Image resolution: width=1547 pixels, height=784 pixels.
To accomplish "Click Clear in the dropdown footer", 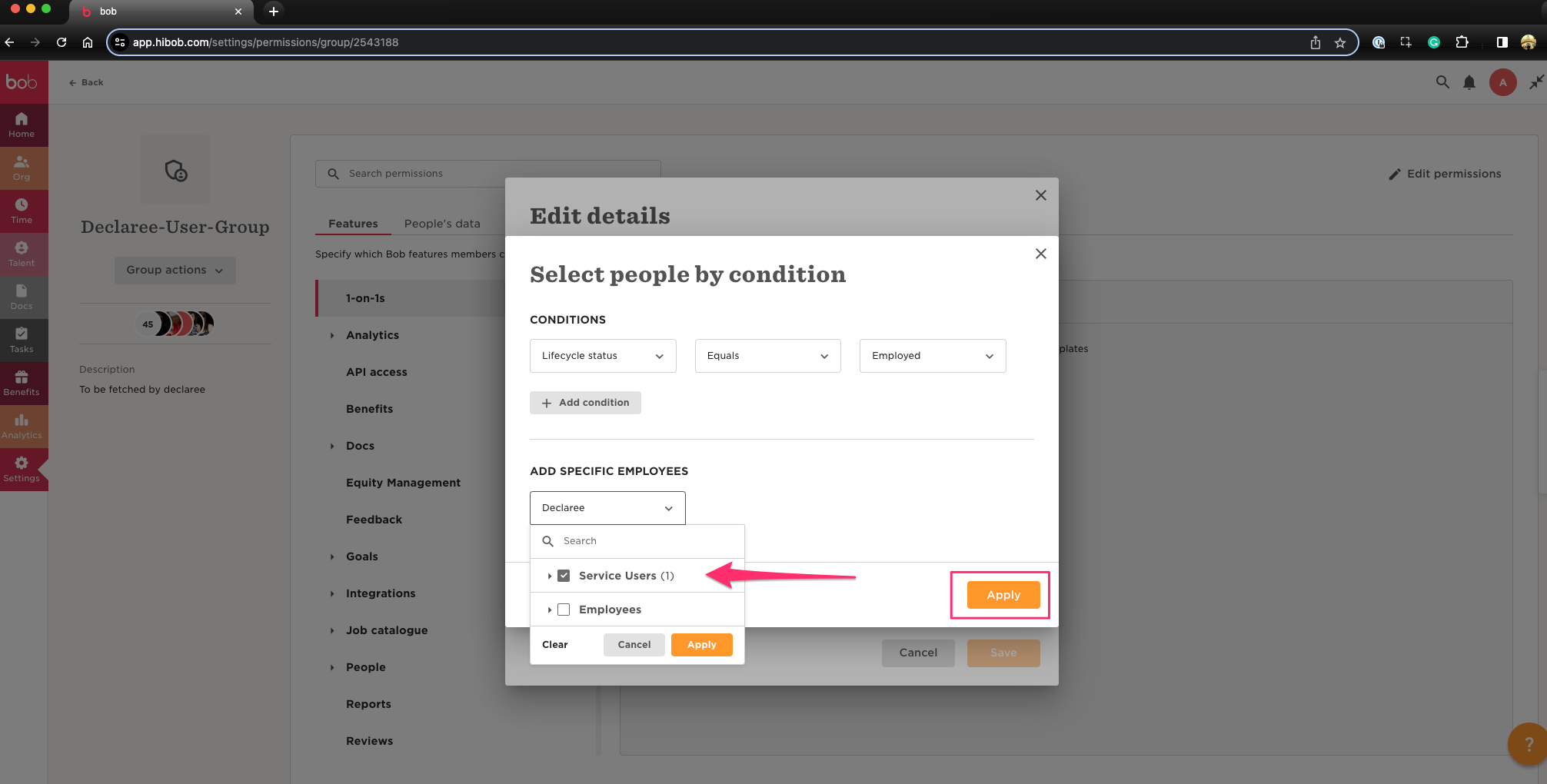I will coord(554,645).
